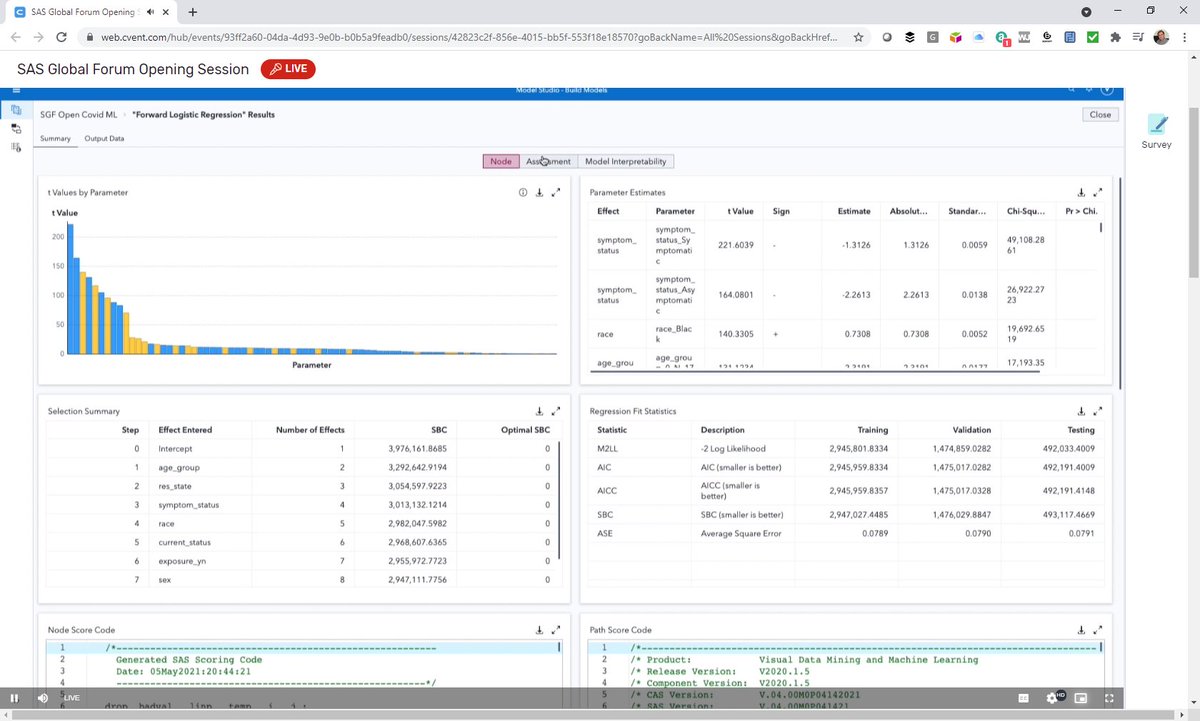Open the Model Interpretability view

[x=626, y=161]
